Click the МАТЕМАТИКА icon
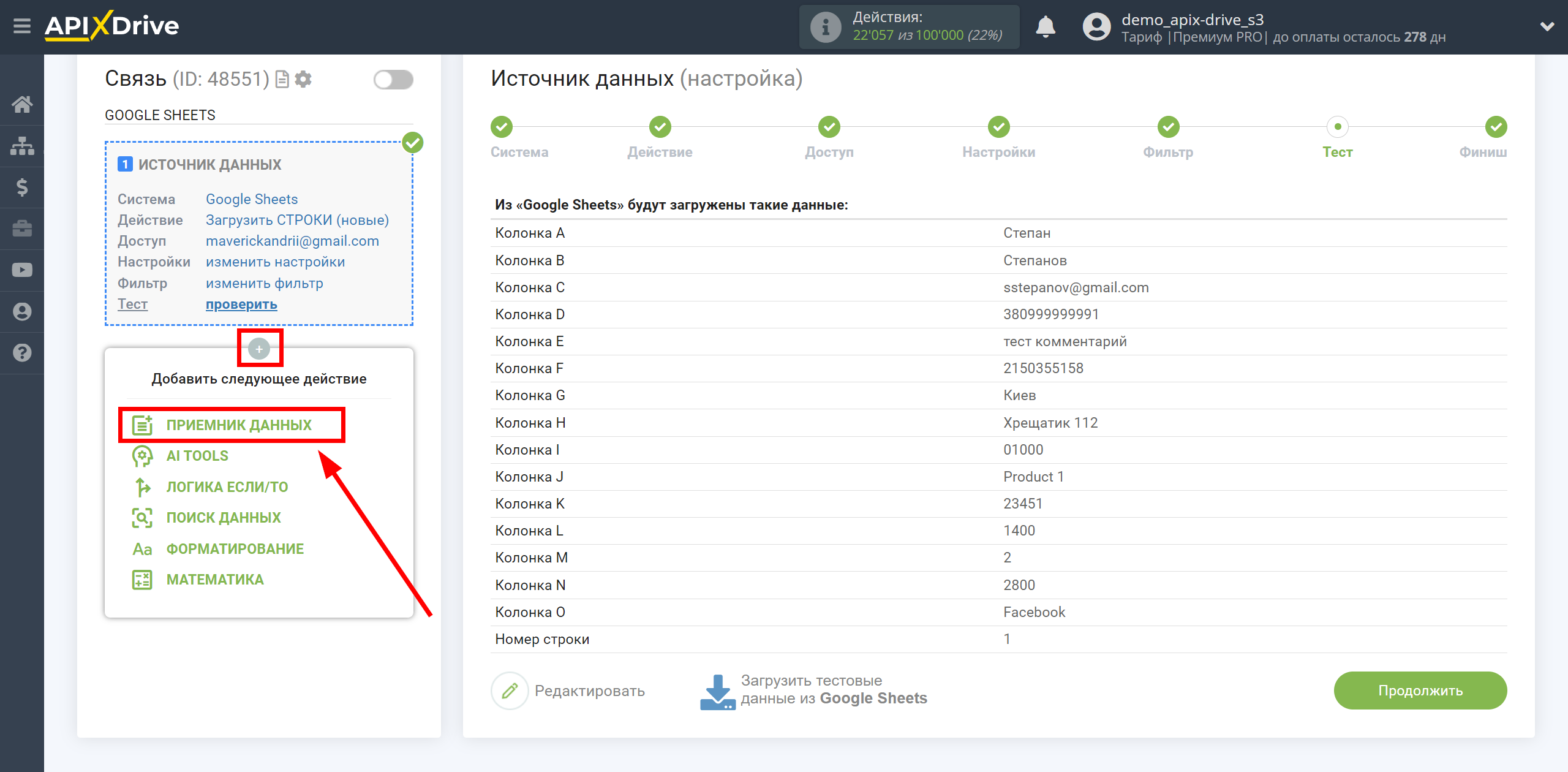Image resolution: width=1568 pixels, height=772 pixels. (140, 579)
